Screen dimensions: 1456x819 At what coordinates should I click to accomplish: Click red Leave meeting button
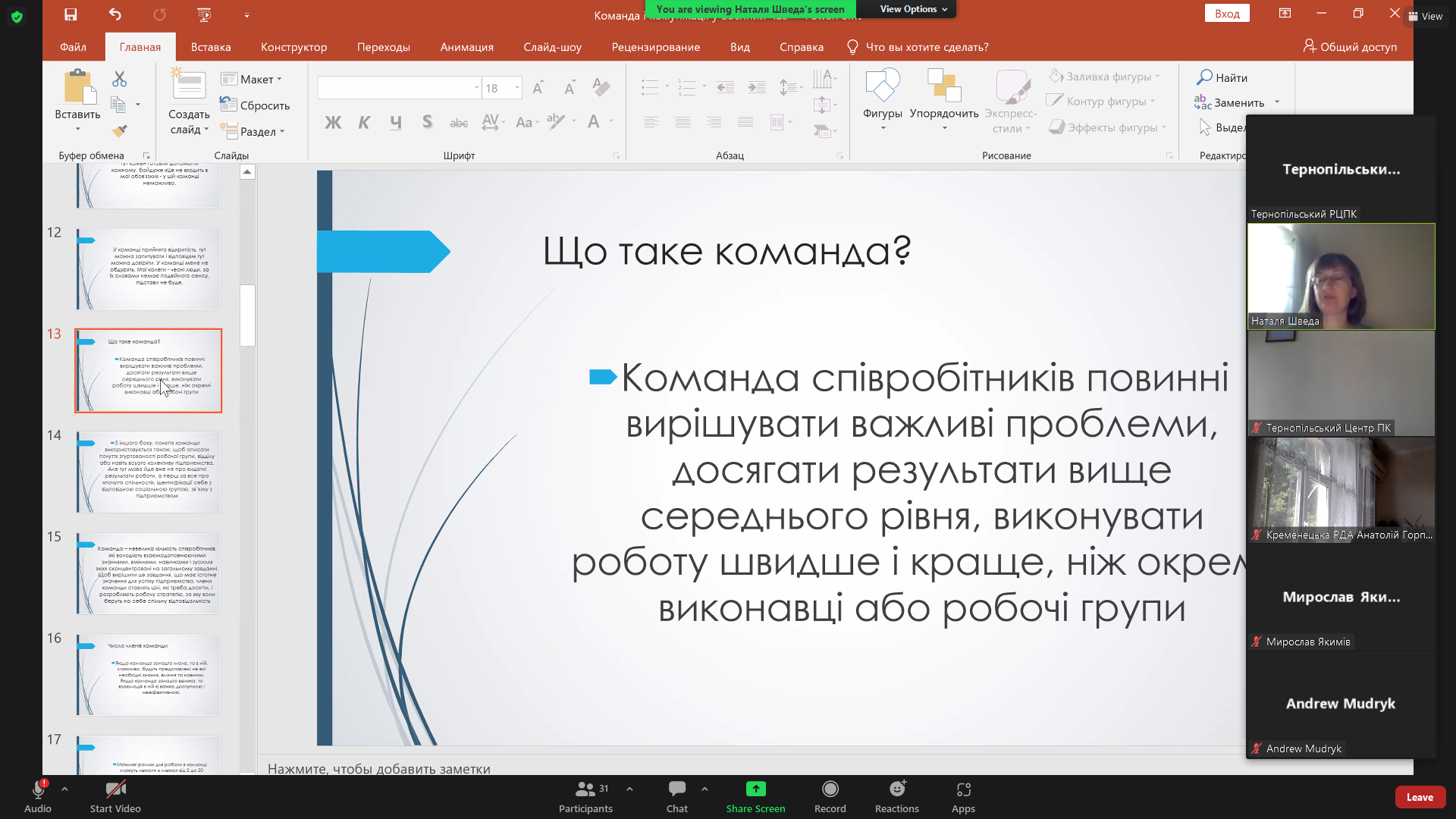[1420, 797]
